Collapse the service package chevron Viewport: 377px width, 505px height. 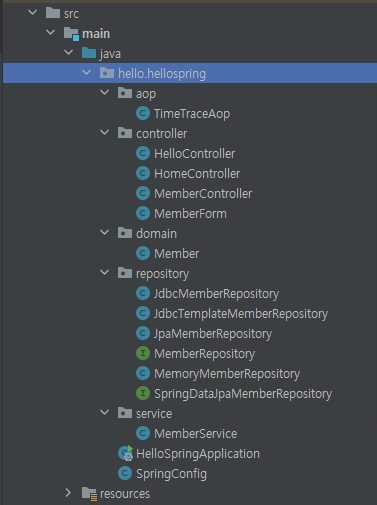105,413
